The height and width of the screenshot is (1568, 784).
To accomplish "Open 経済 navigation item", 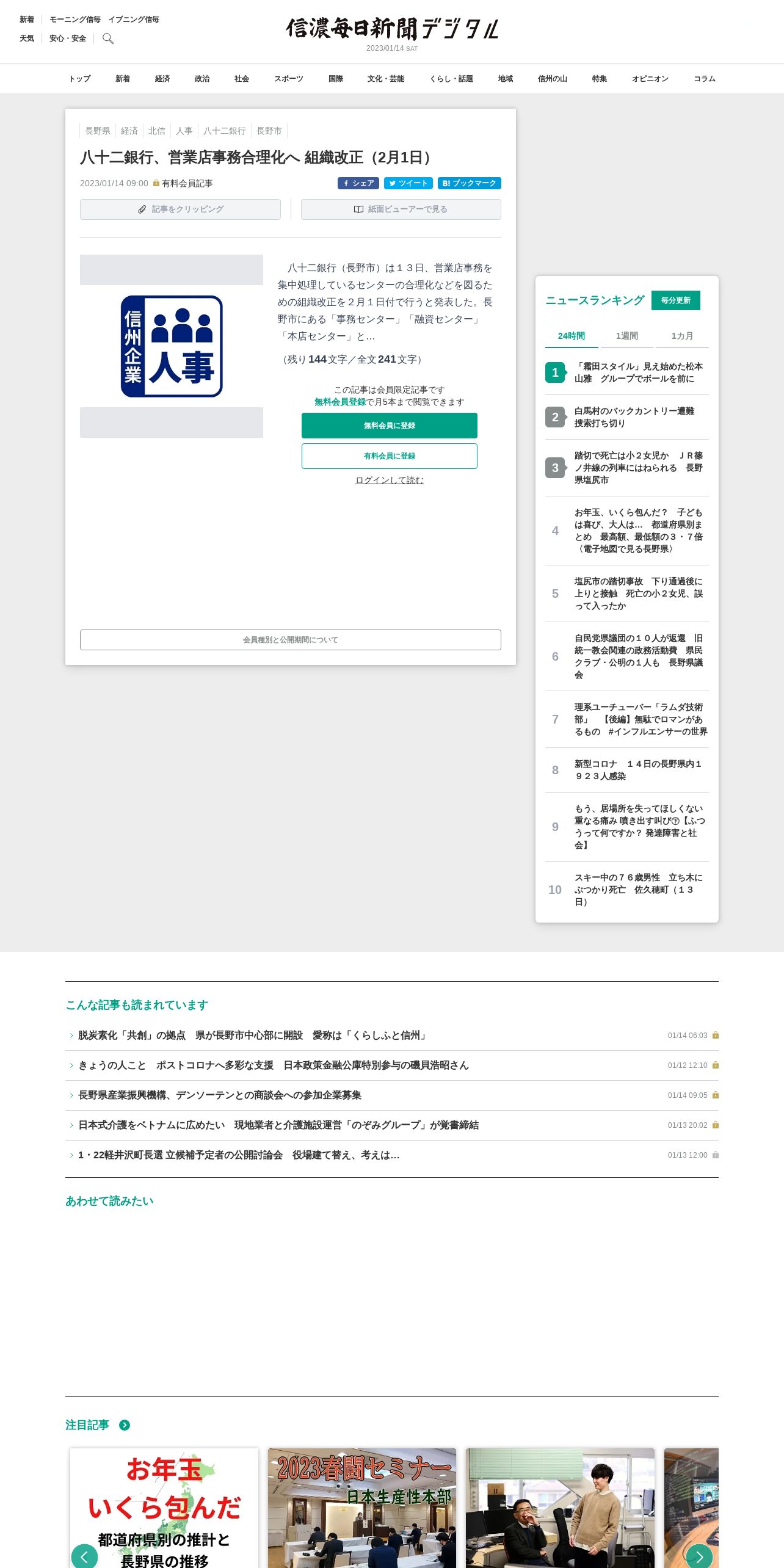I will pyautogui.click(x=162, y=79).
